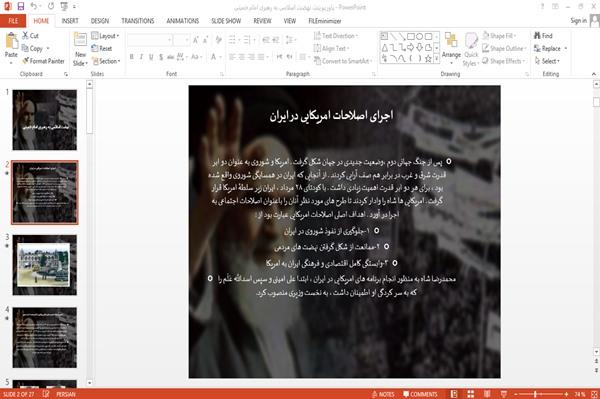600x399 pixels.
Task: Switch to the VIEW tab
Action: (x=290, y=21)
